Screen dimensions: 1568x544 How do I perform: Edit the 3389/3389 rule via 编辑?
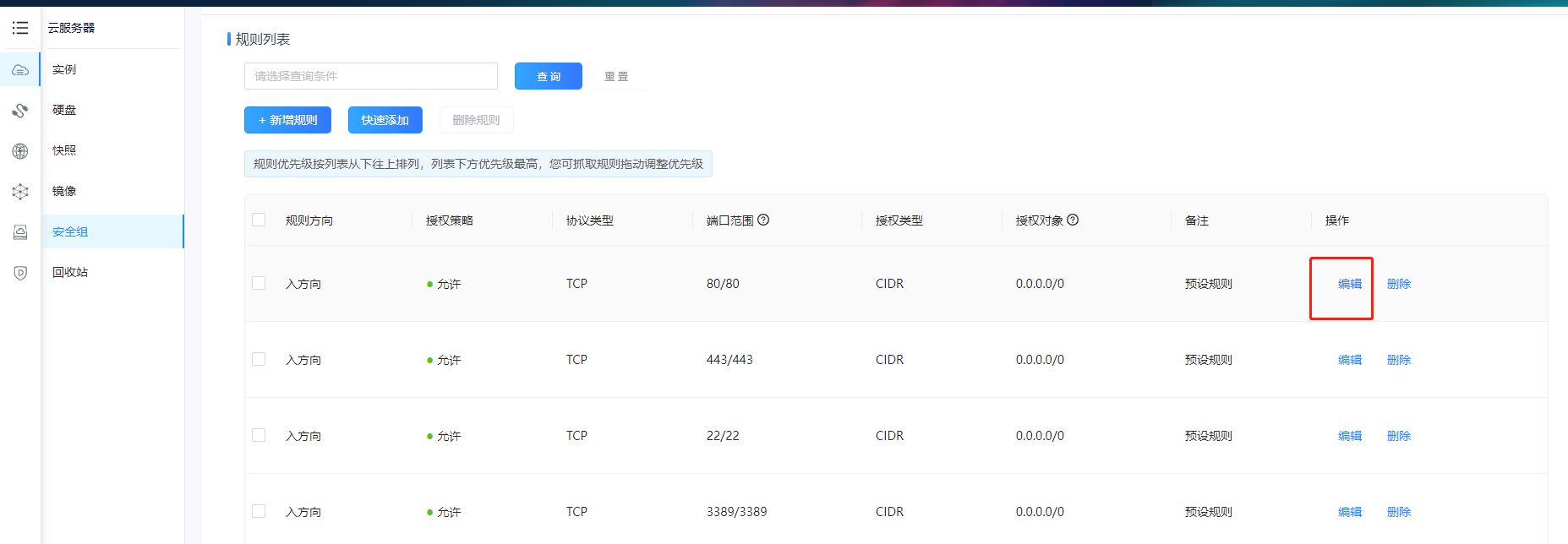(1350, 512)
